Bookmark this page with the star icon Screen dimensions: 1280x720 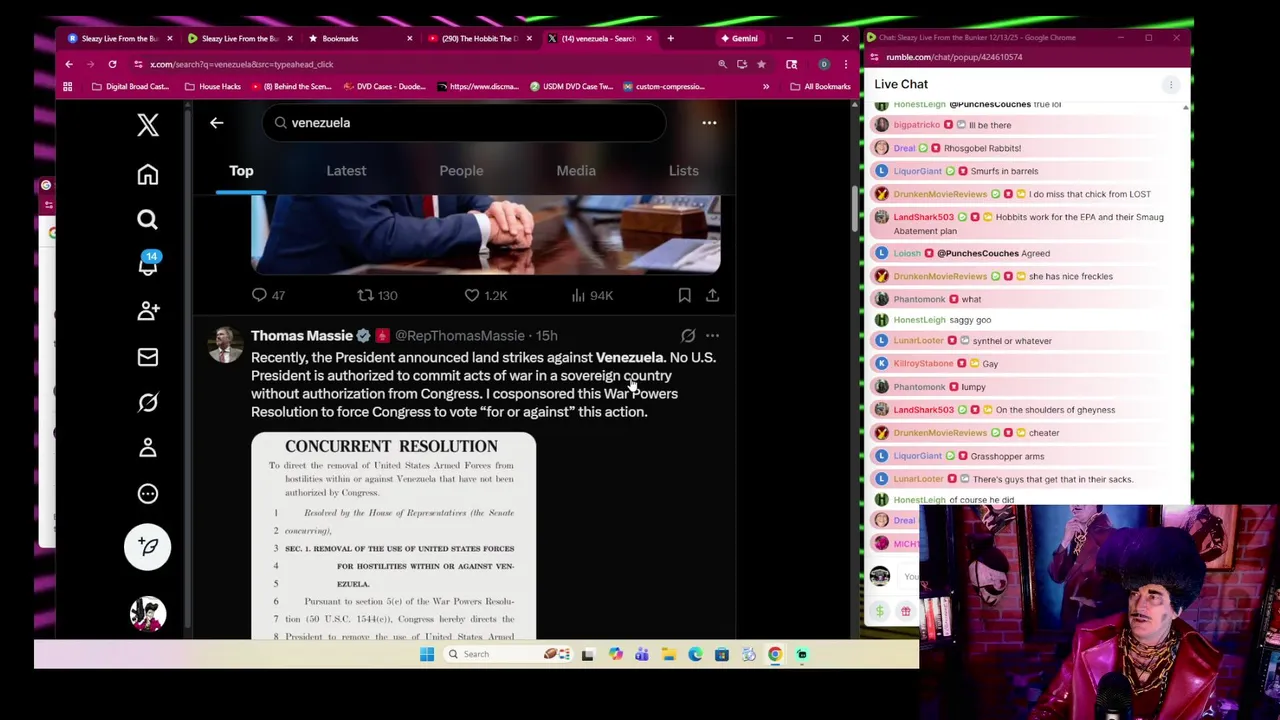pyautogui.click(x=761, y=64)
